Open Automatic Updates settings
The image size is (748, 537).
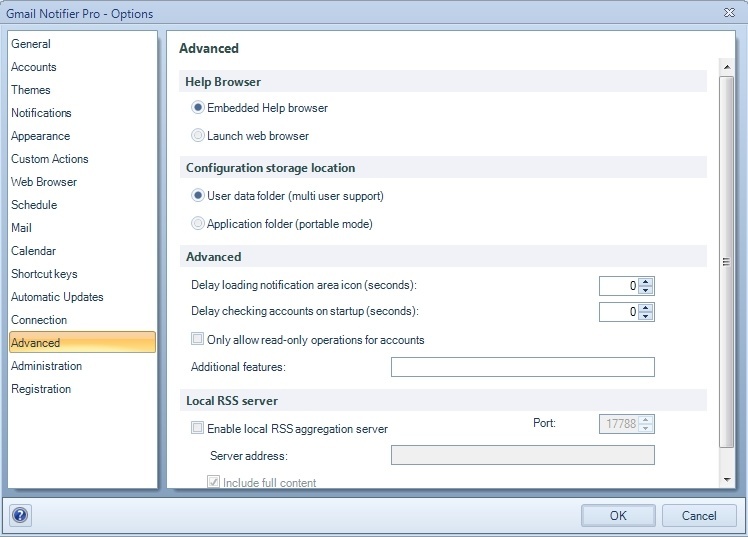tap(83, 297)
